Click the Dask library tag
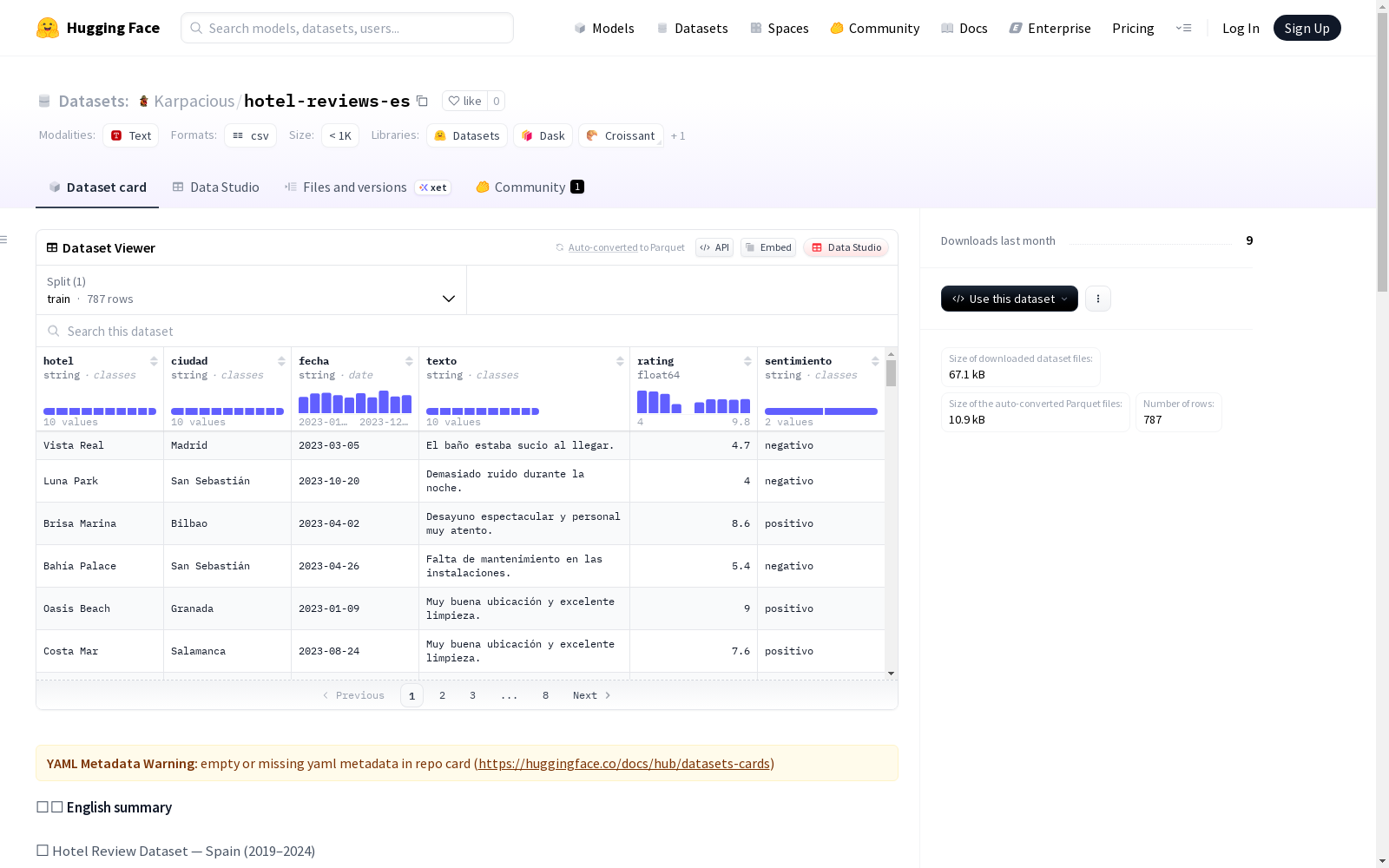 pos(543,135)
